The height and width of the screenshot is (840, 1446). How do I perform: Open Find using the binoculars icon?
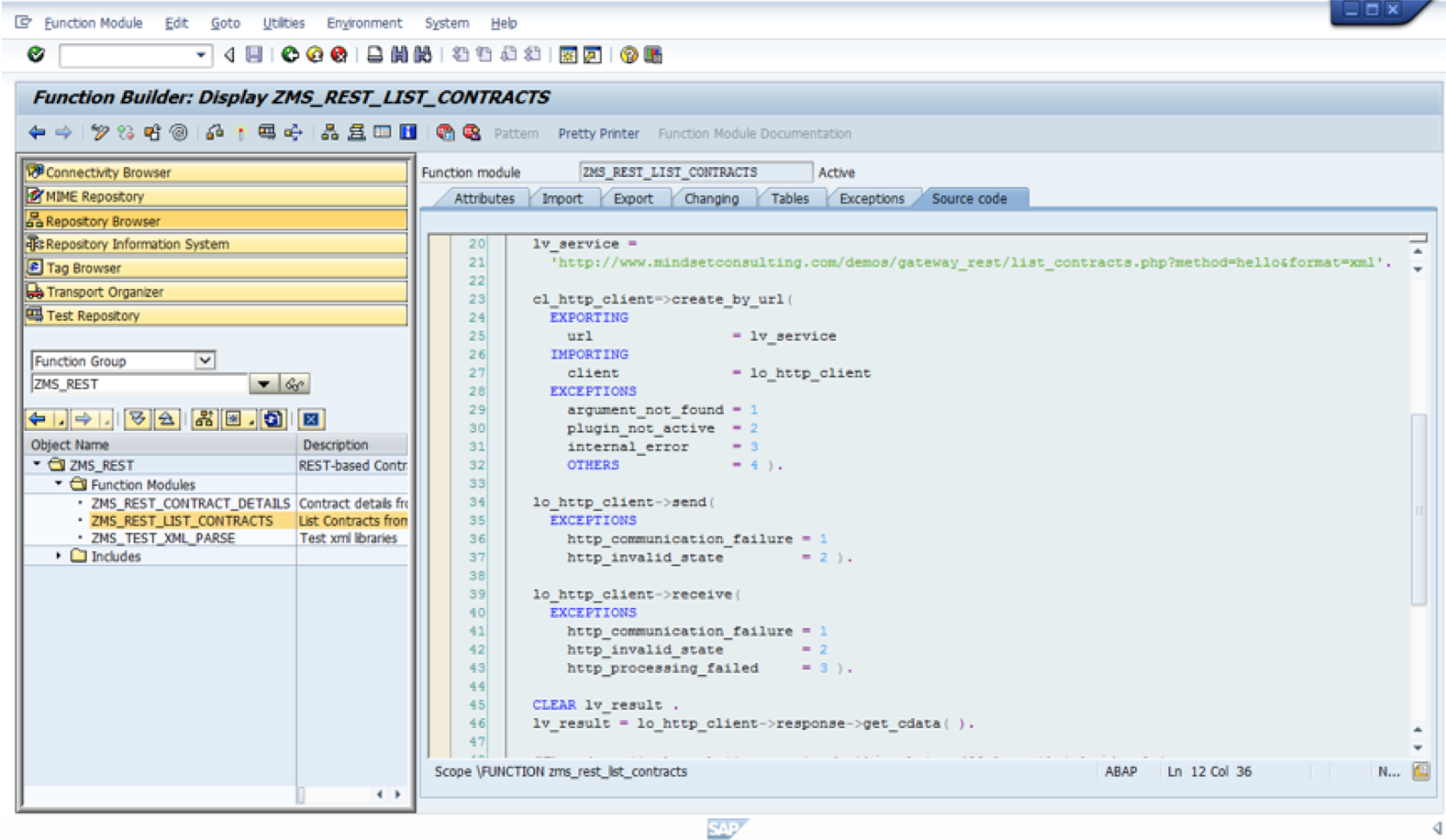[x=400, y=54]
